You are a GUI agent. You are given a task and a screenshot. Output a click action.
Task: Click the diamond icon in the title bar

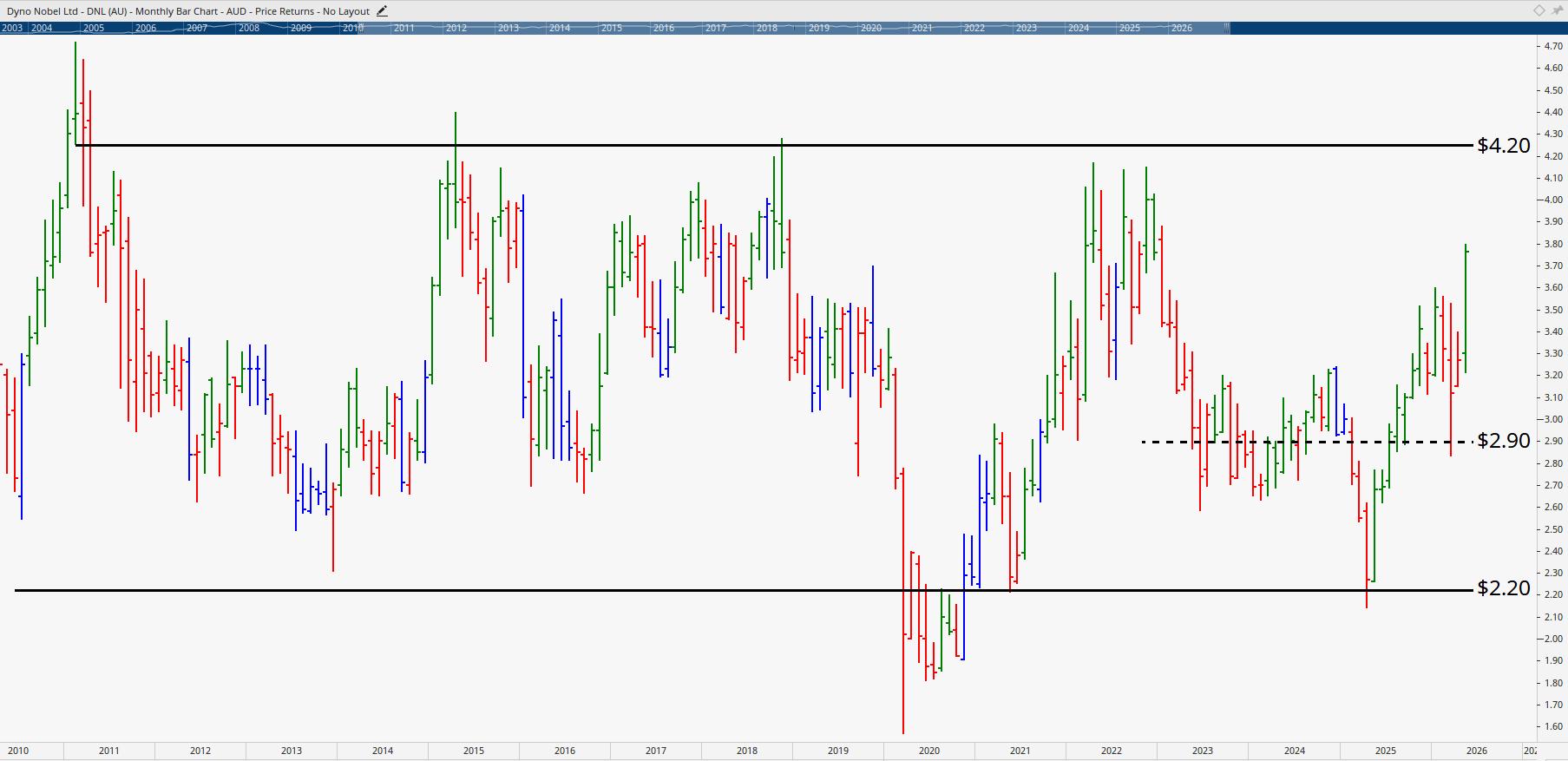[1538, 10]
